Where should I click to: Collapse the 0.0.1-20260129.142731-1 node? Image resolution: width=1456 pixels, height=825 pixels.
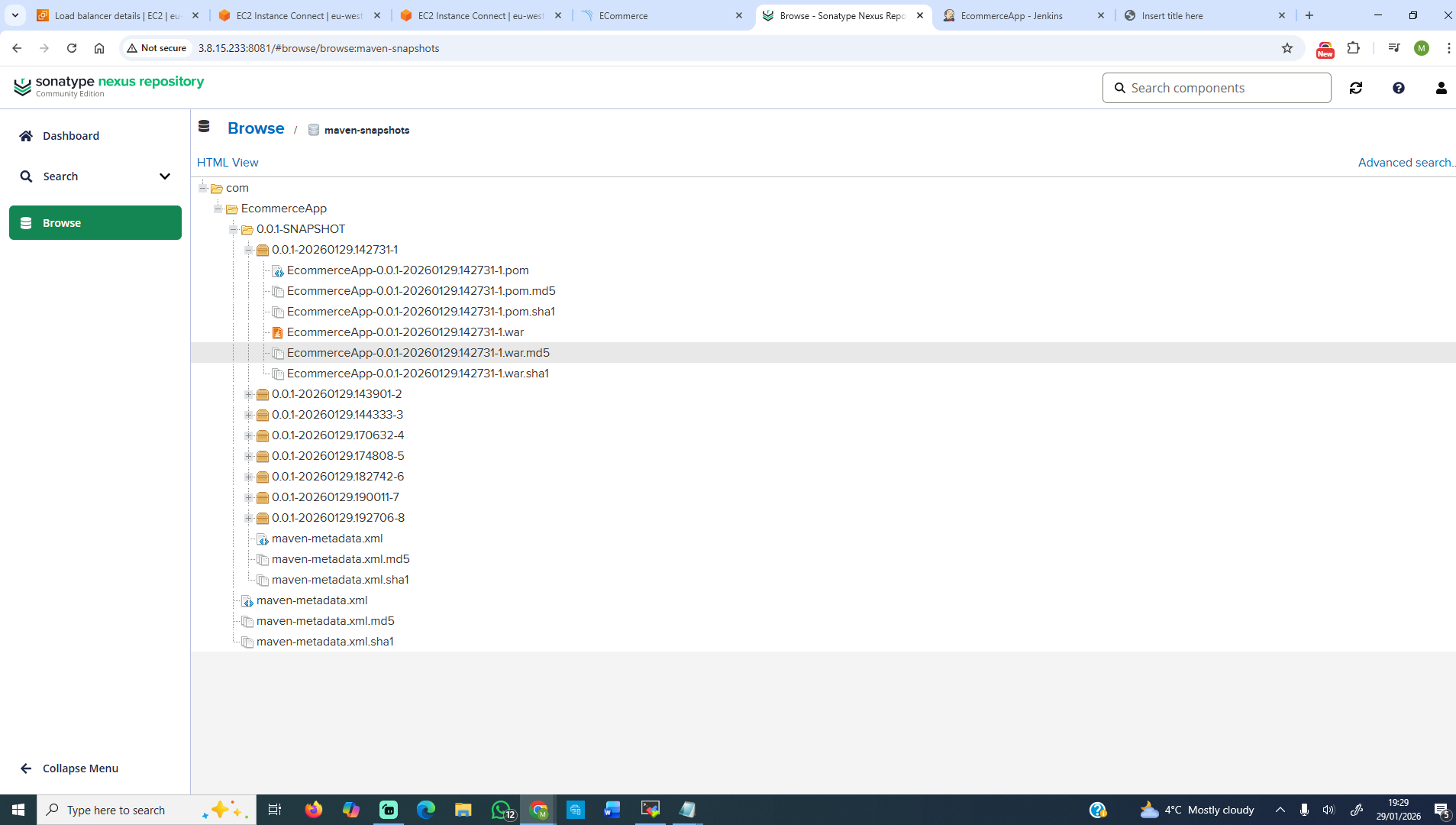point(249,250)
